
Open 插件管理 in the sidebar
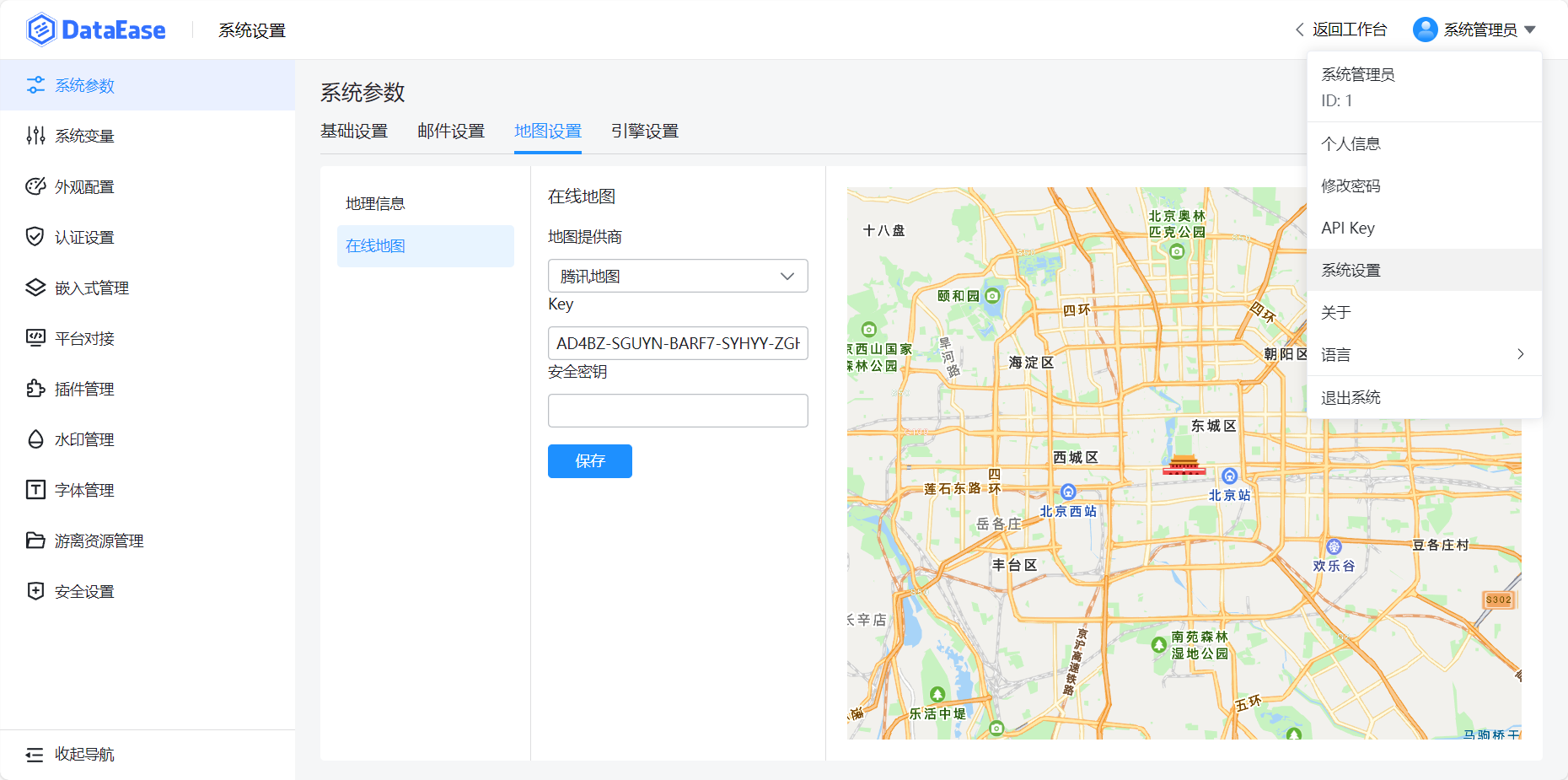(x=148, y=389)
